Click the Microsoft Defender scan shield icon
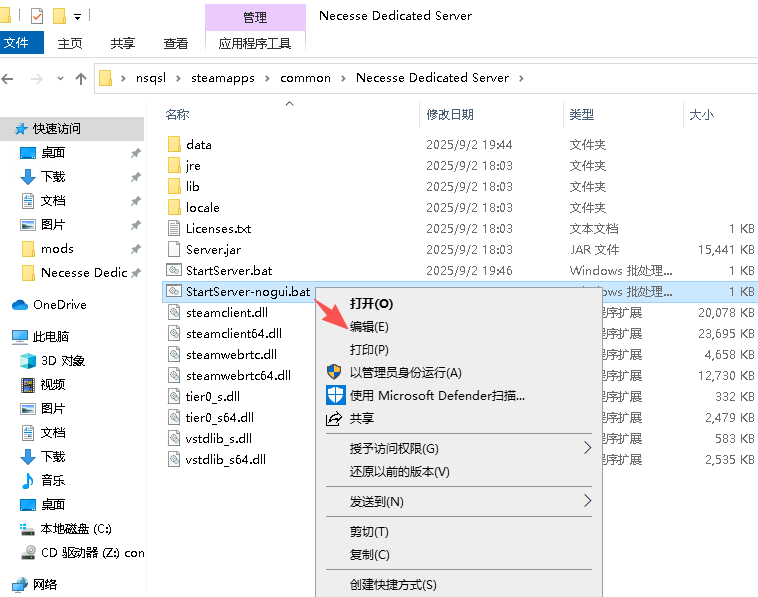 tap(335, 395)
